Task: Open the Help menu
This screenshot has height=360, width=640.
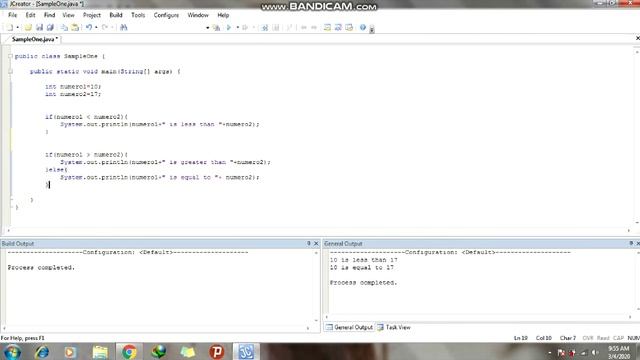Action: click(223, 15)
